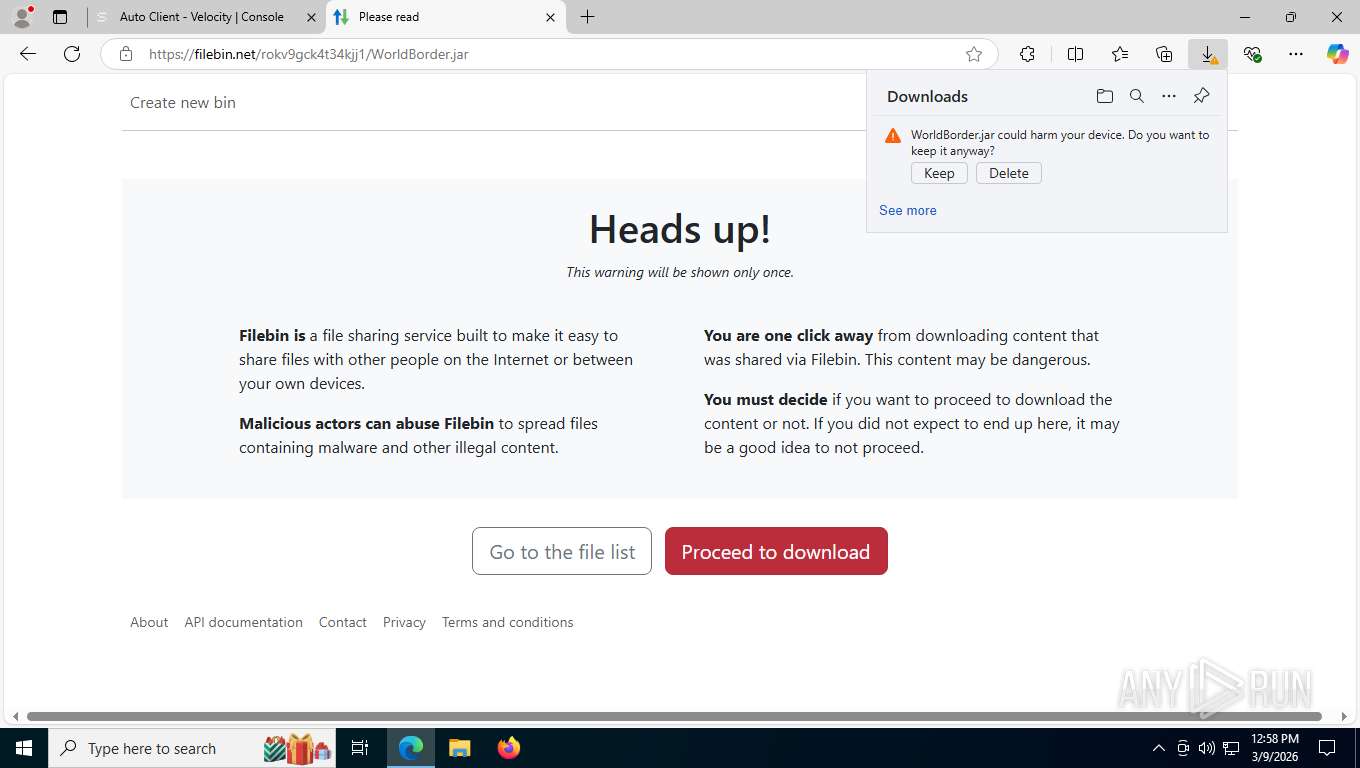Open Collections icon in toolbar
1360x768 pixels.
click(x=1164, y=54)
